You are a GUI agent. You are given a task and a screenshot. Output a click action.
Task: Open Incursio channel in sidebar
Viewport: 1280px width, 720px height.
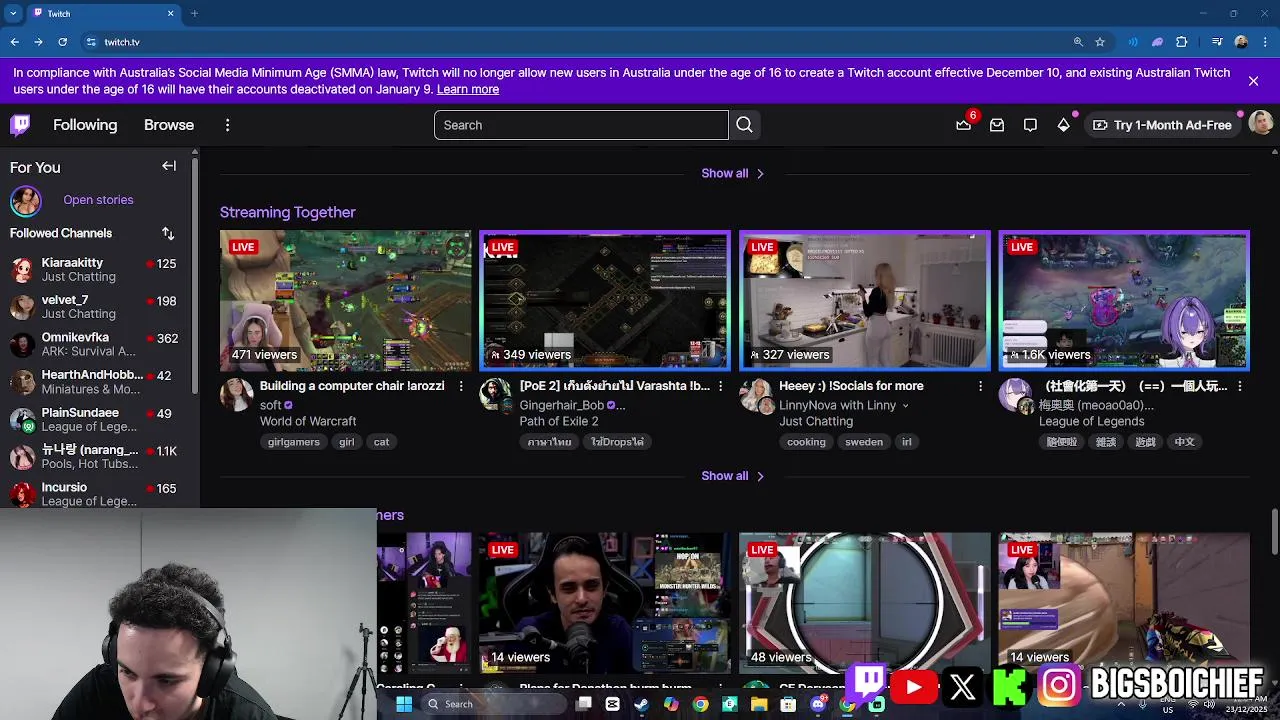pyautogui.click(x=97, y=494)
